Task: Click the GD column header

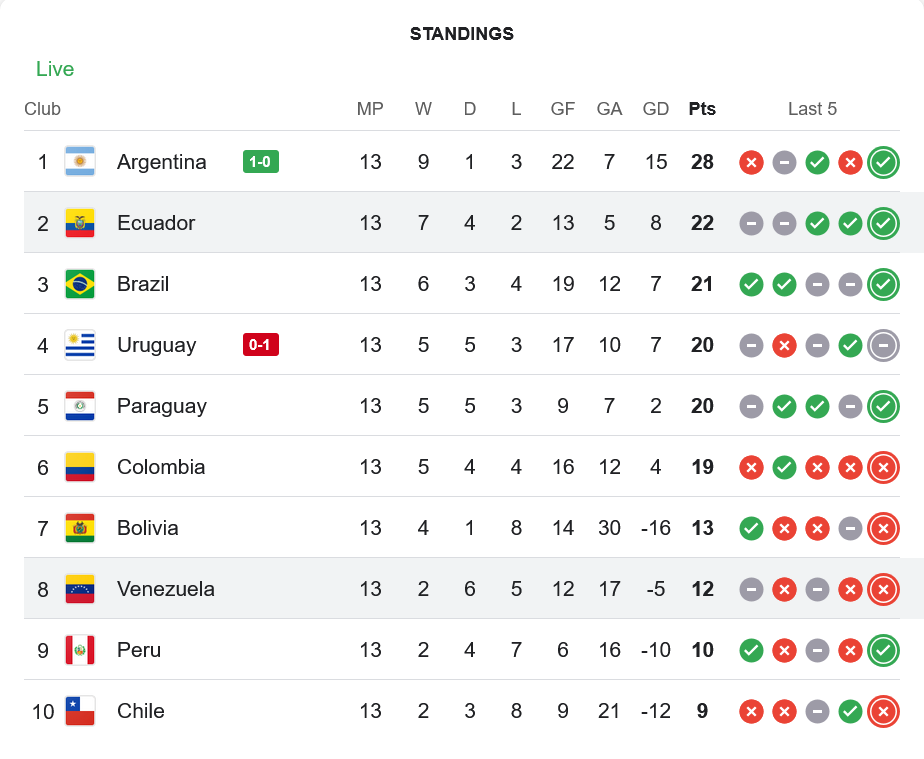Action: click(656, 109)
